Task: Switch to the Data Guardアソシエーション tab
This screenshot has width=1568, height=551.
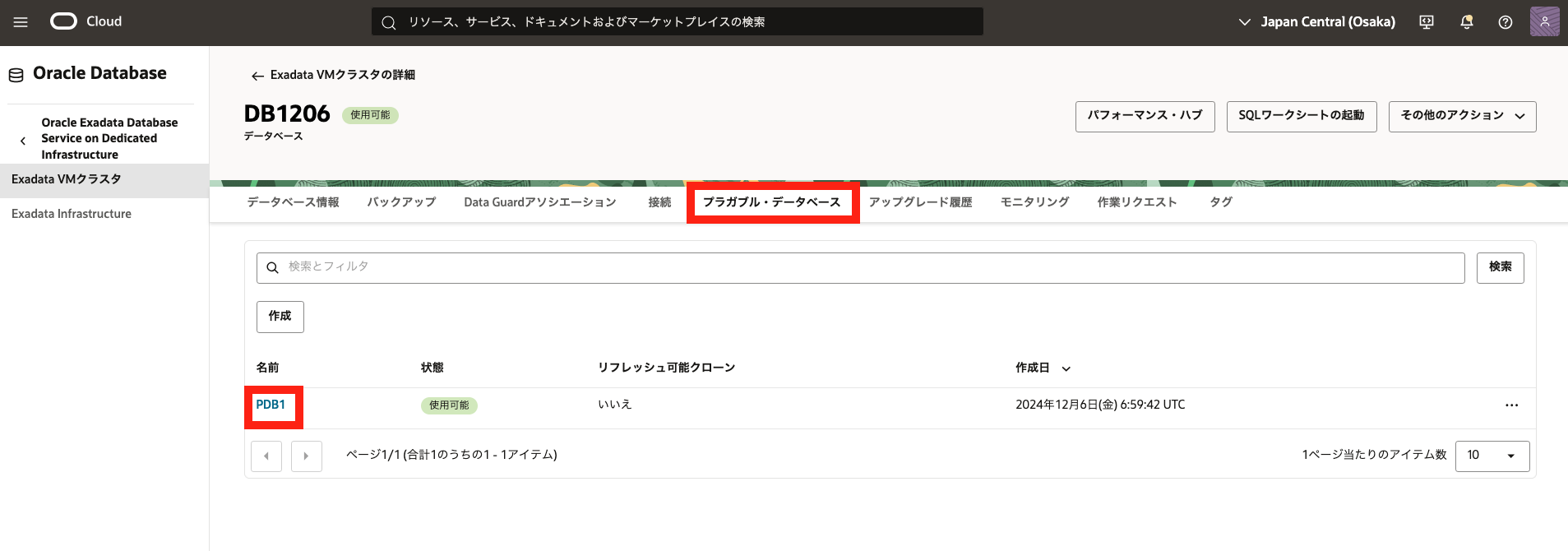Action: point(539,202)
